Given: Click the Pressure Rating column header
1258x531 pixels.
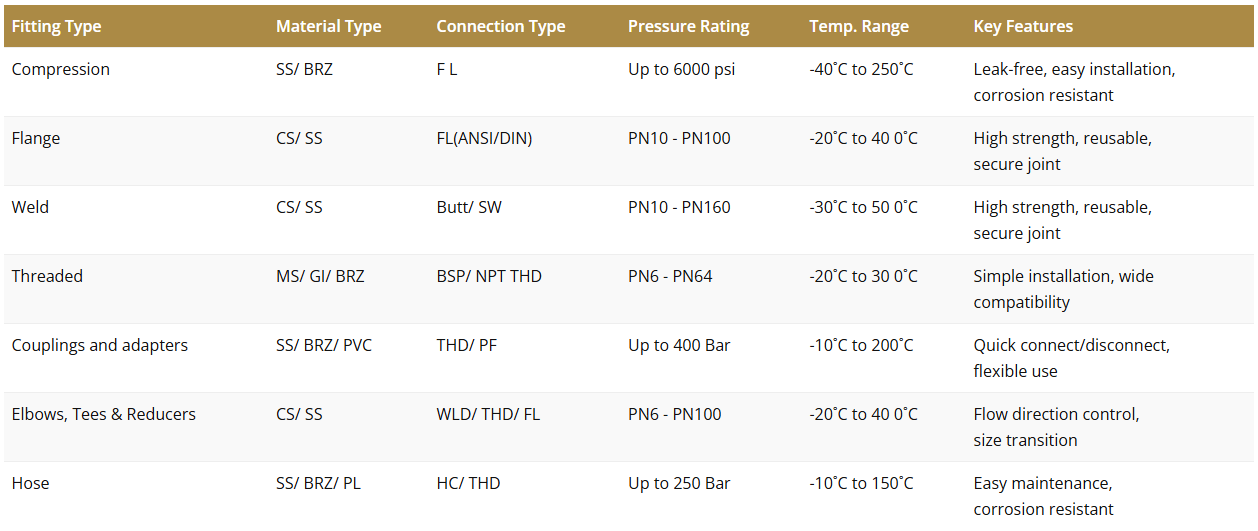Looking at the screenshot, I should (688, 26).
